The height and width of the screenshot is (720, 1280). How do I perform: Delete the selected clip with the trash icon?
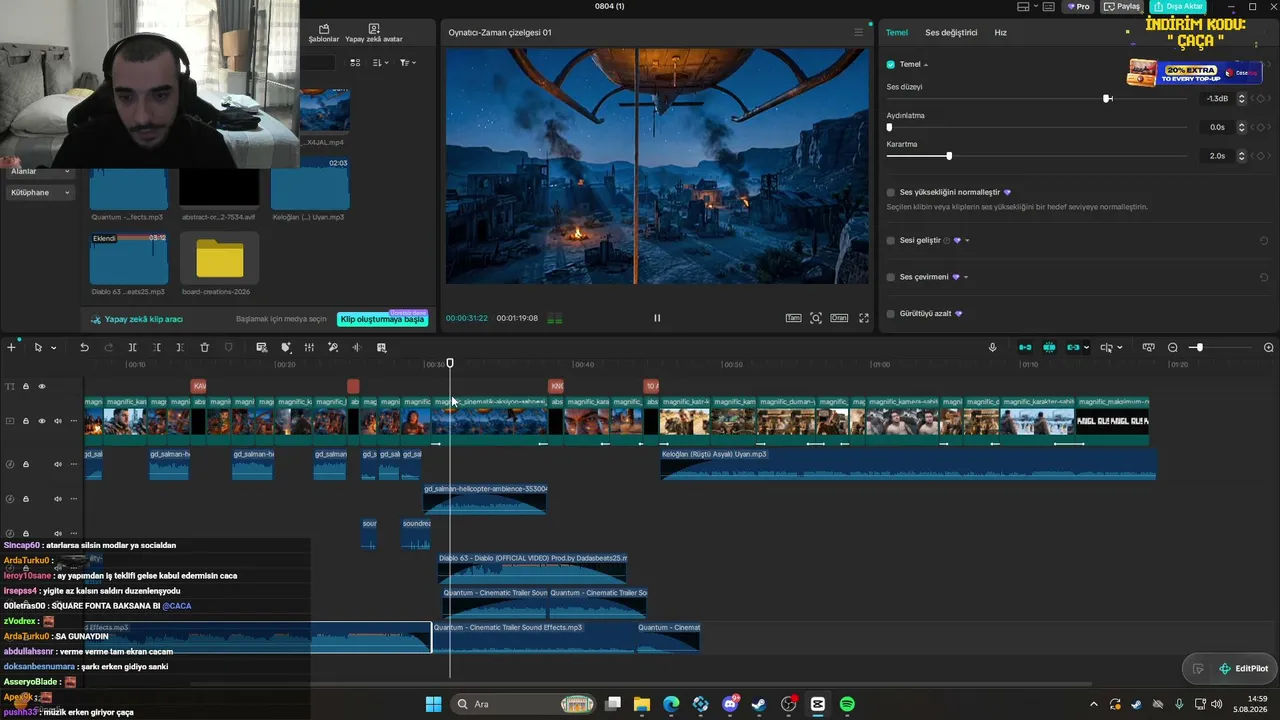point(204,347)
